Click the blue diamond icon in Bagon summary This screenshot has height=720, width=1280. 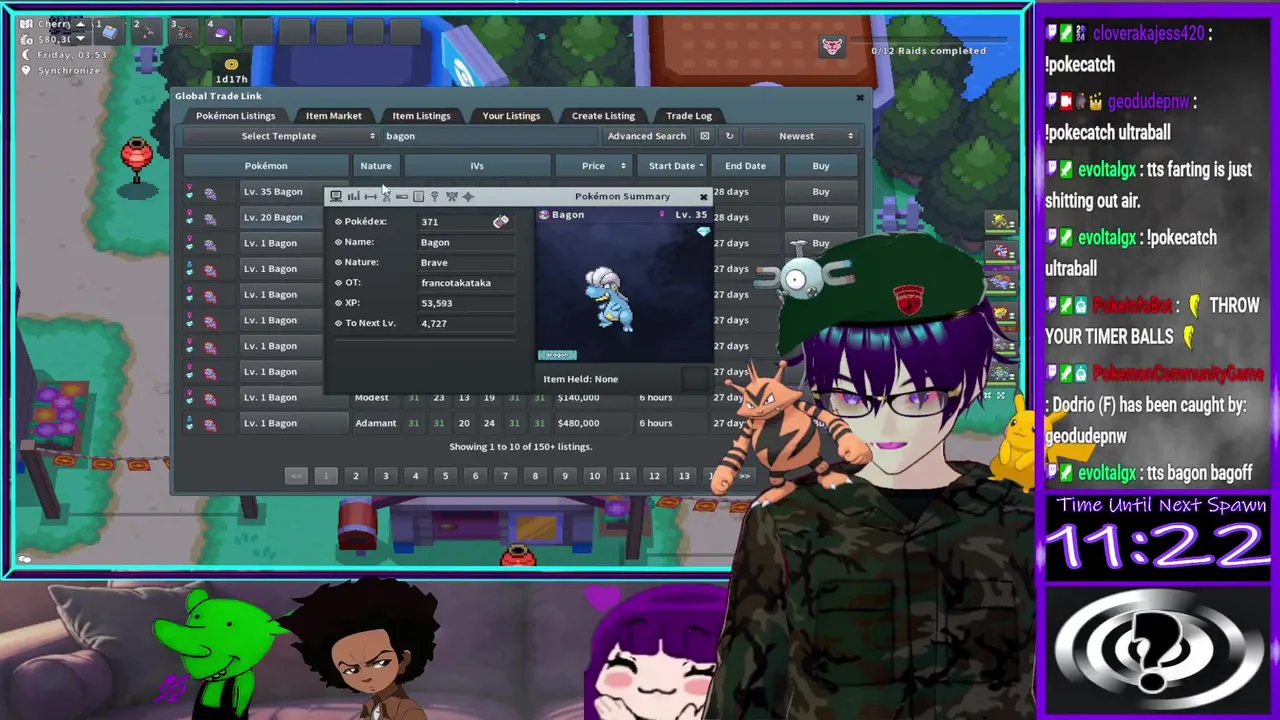(x=703, y=232)
